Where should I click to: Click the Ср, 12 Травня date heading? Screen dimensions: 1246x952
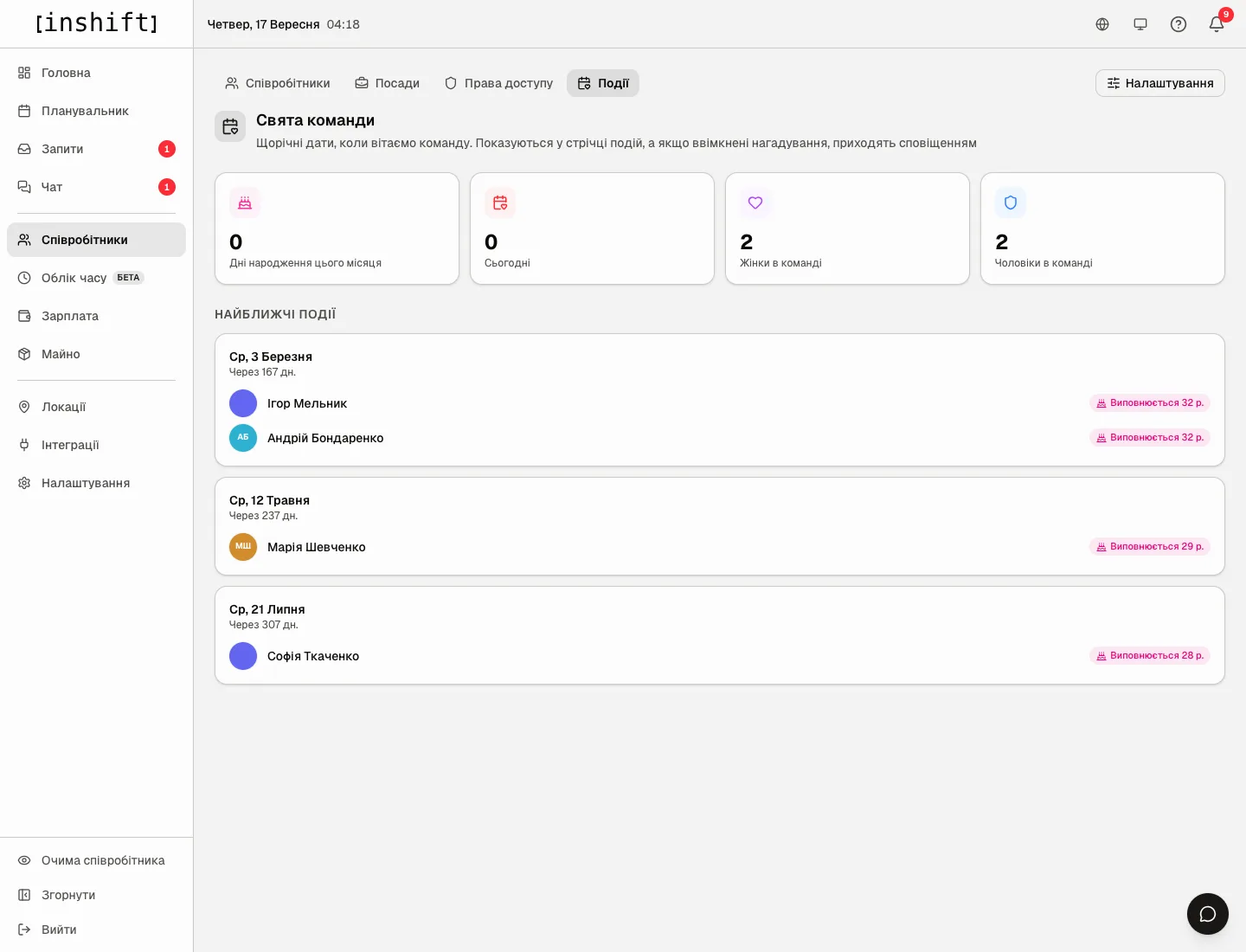[269, 500]
